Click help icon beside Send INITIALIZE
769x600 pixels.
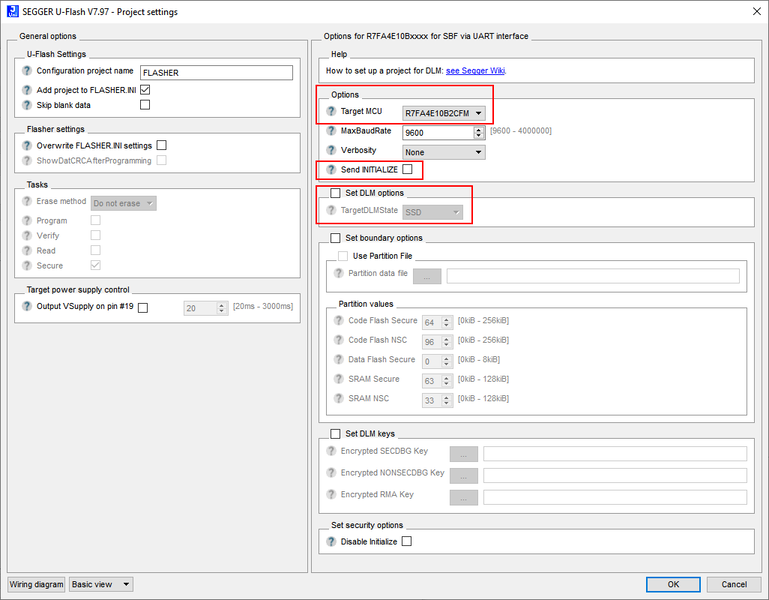pos(331,170)
